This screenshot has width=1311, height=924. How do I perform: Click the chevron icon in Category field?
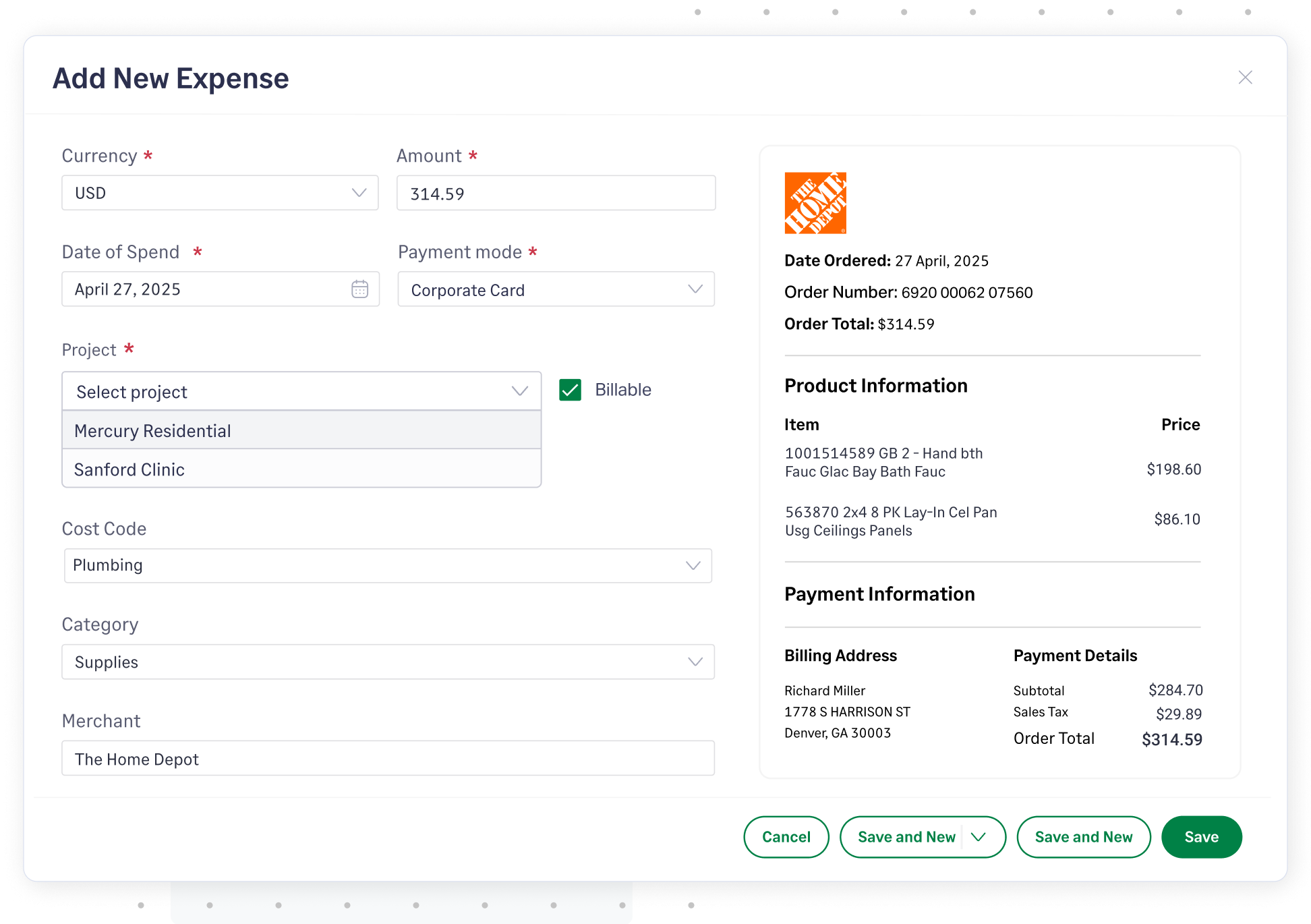695,662
